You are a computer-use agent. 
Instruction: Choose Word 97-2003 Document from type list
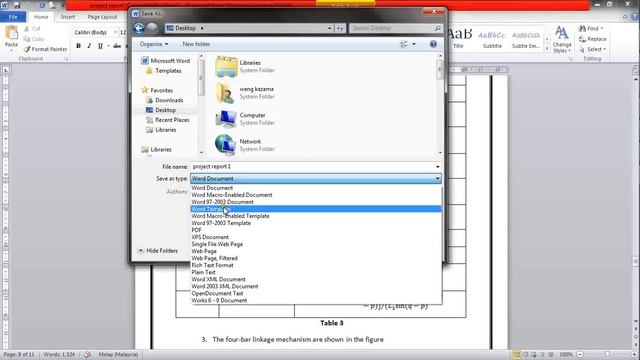coord(316,202)
